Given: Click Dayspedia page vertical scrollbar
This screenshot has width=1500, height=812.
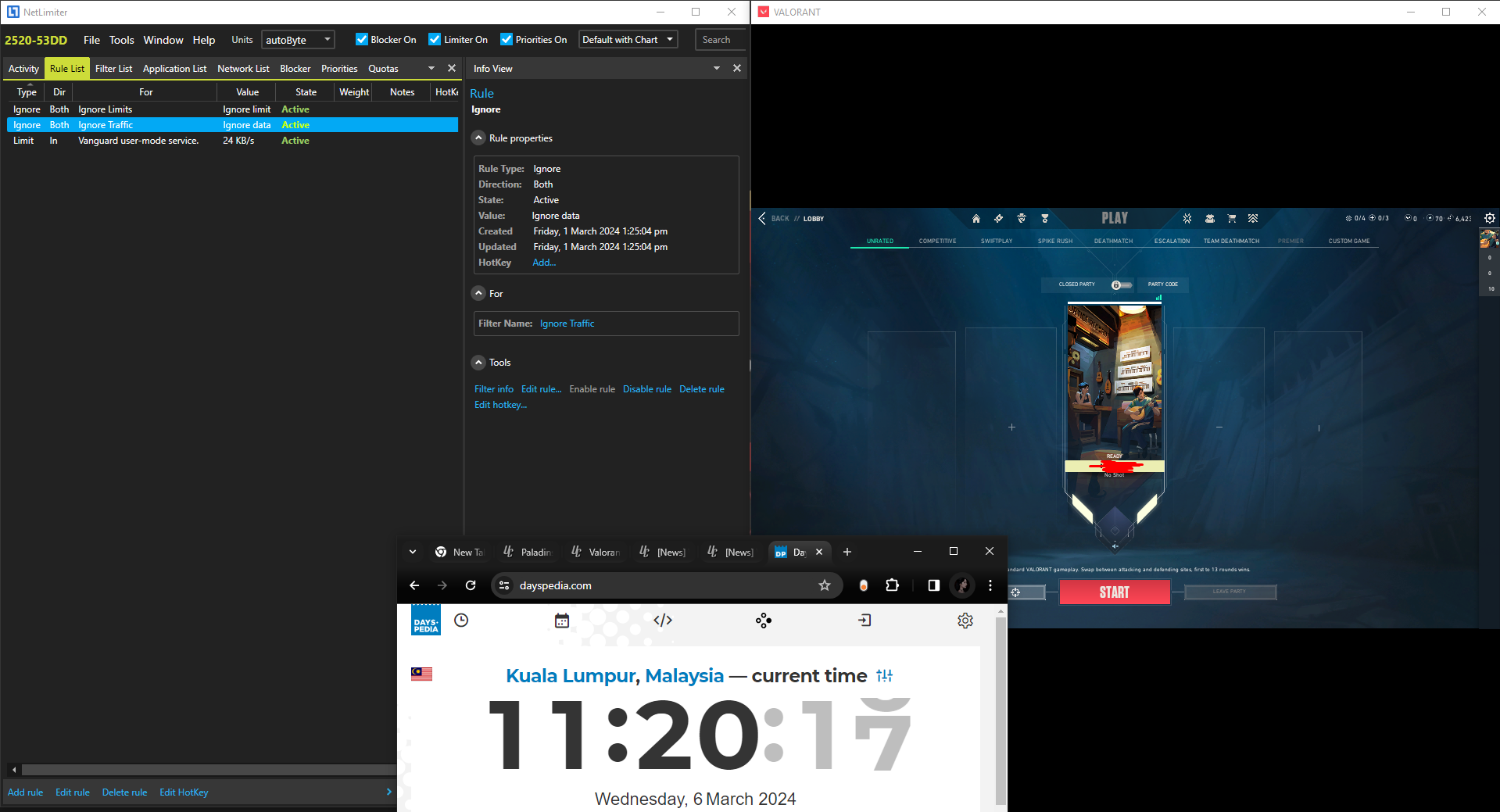Looking at the screenshot, I should (x=1001, y=711).
